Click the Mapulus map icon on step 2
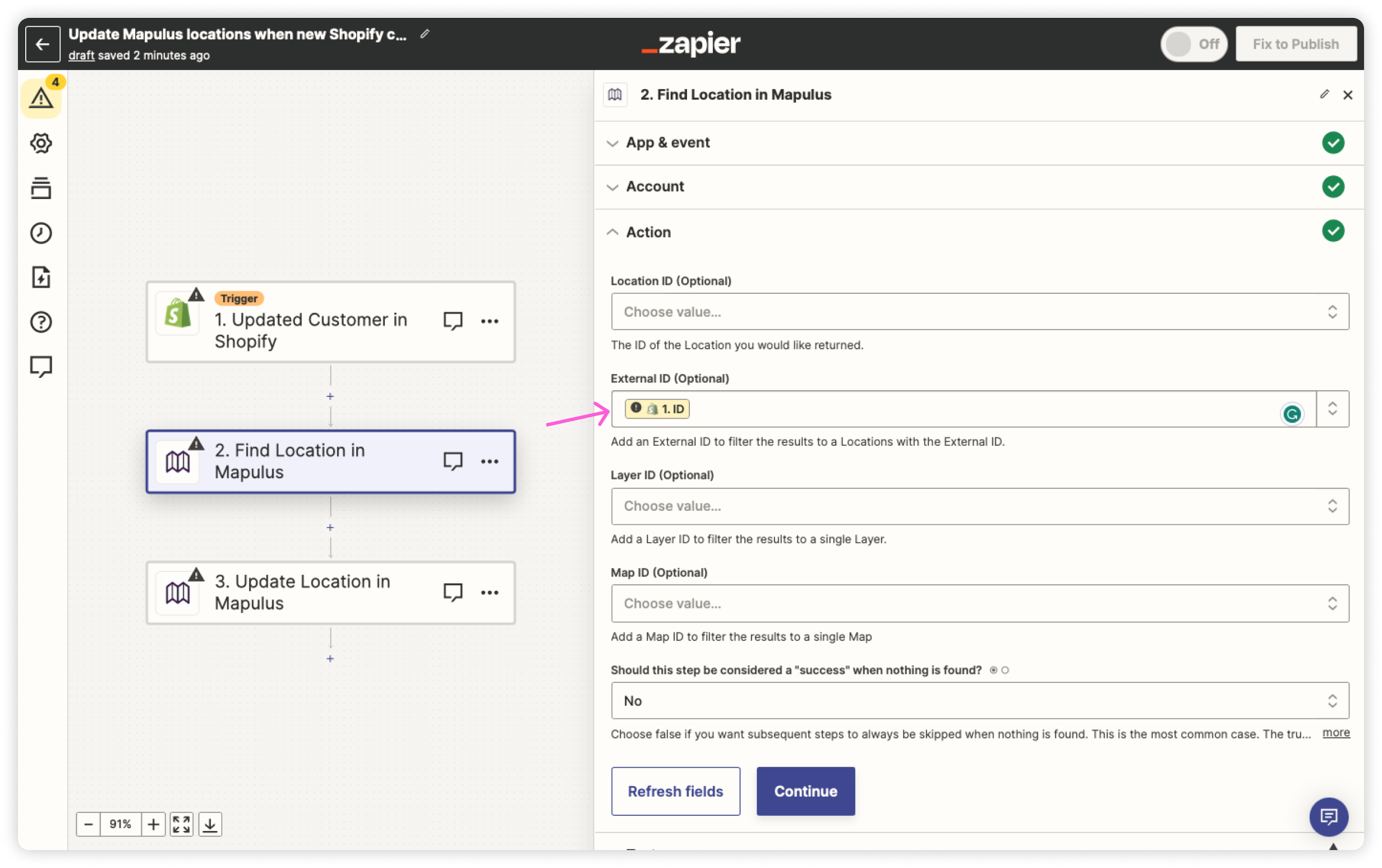Screen dimensions: 1382x868 click(x=178, y=461)
